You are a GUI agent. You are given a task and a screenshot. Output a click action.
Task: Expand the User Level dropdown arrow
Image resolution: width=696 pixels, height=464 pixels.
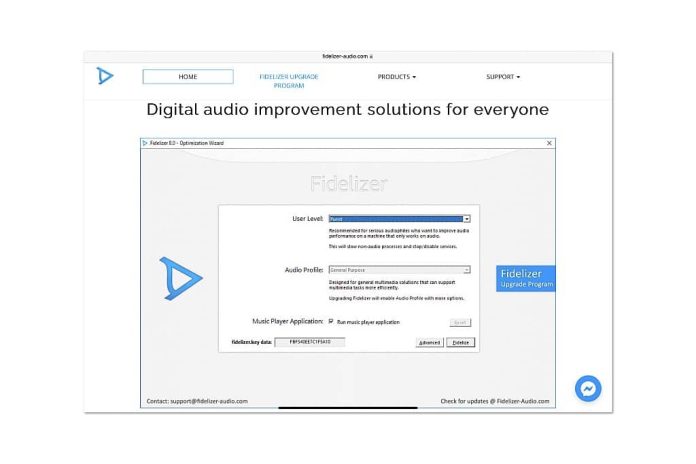467,219
